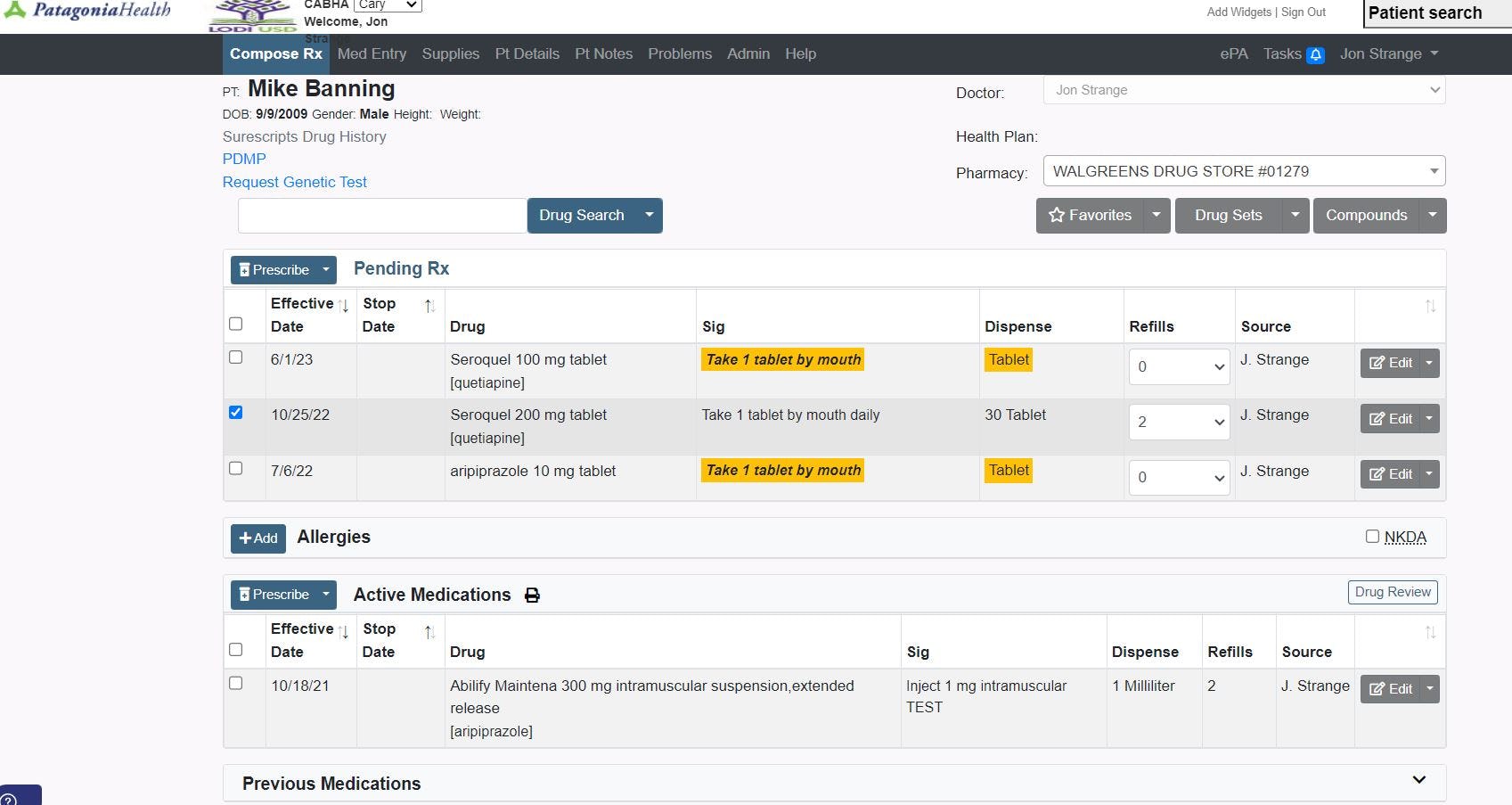Click Edit for aripiprazole 10 mg tablet

1391,474
